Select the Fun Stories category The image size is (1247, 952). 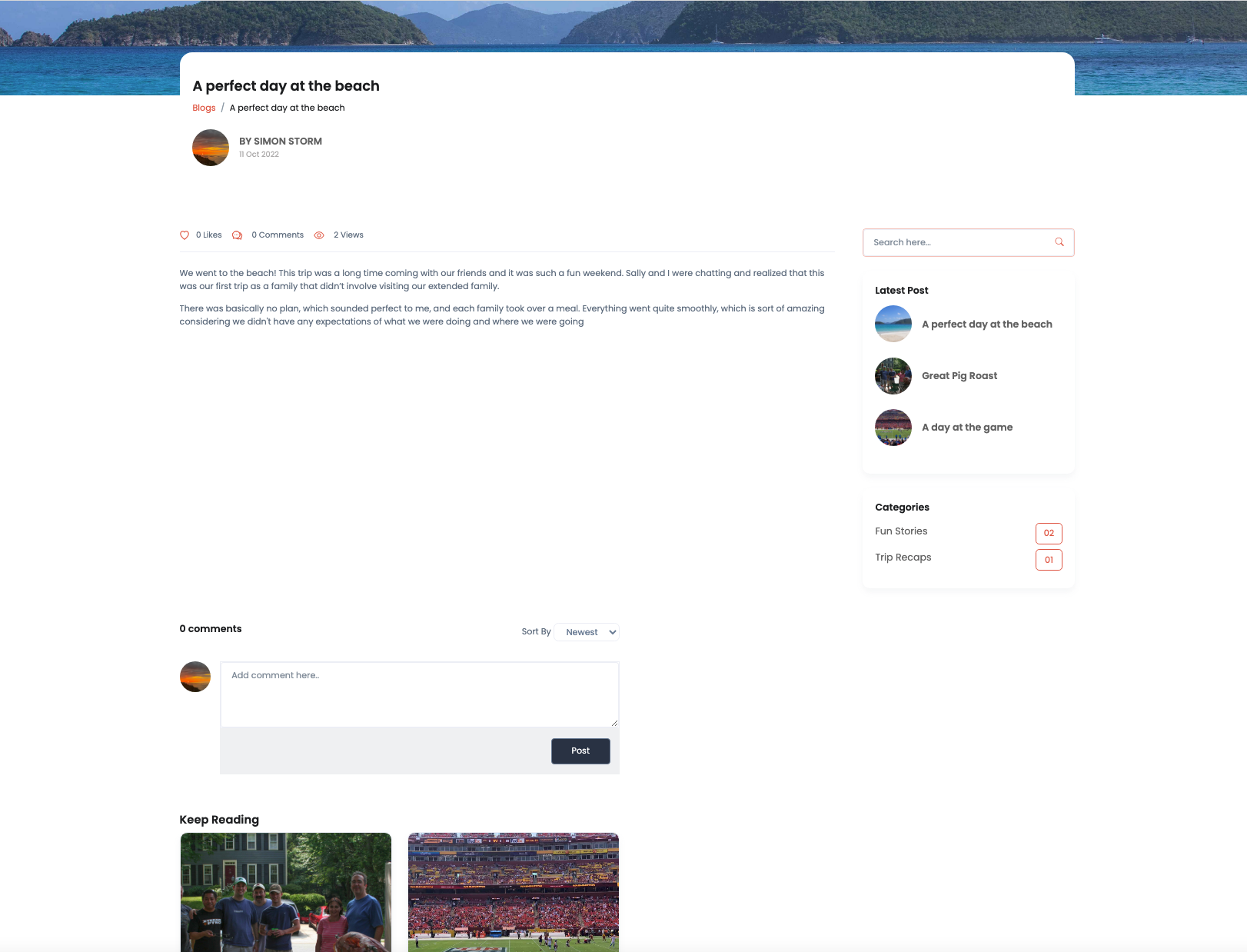[x=901, y=531]
